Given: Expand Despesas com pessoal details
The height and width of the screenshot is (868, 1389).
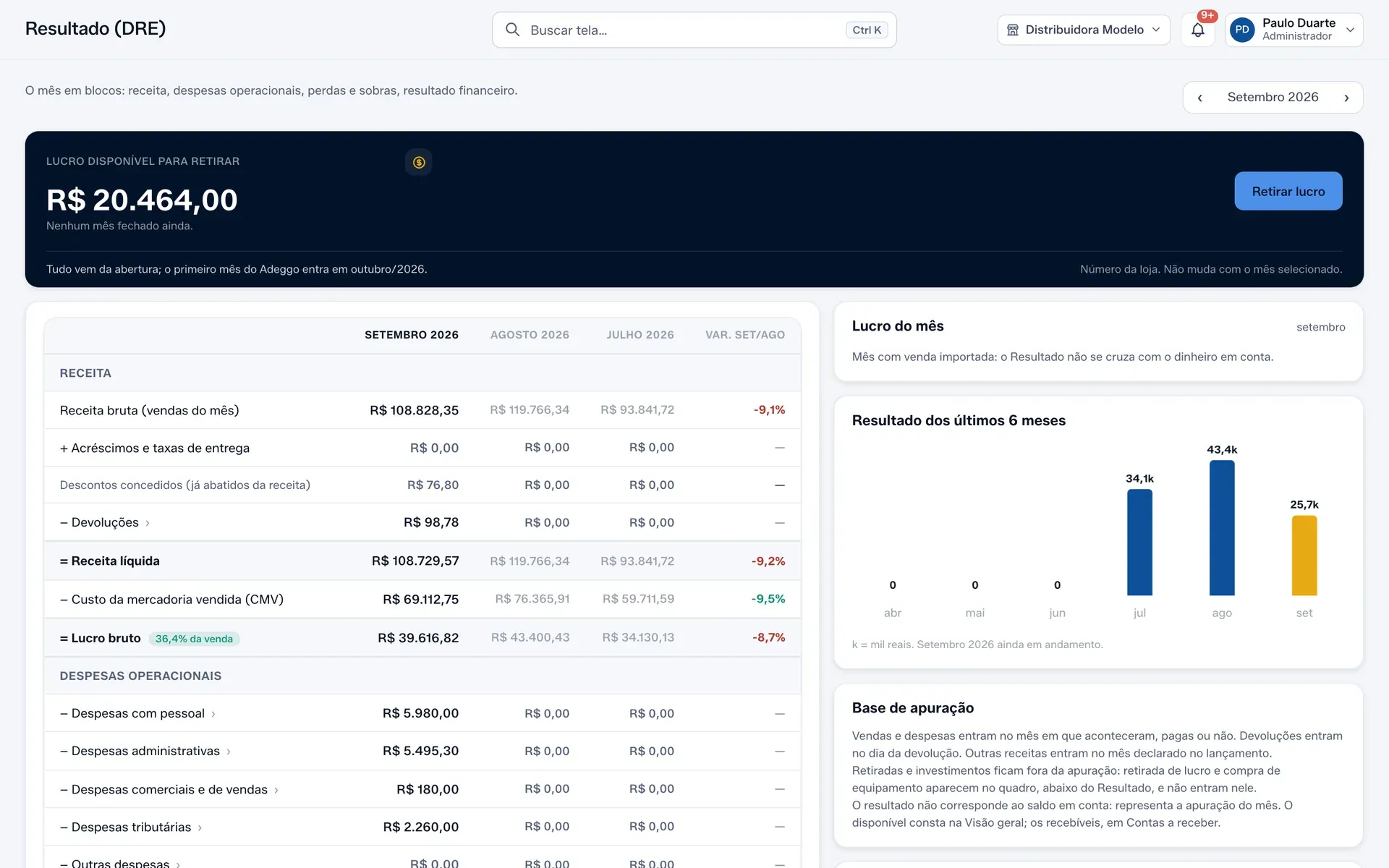Looking at the screenshot, I should tap(422, 713).
